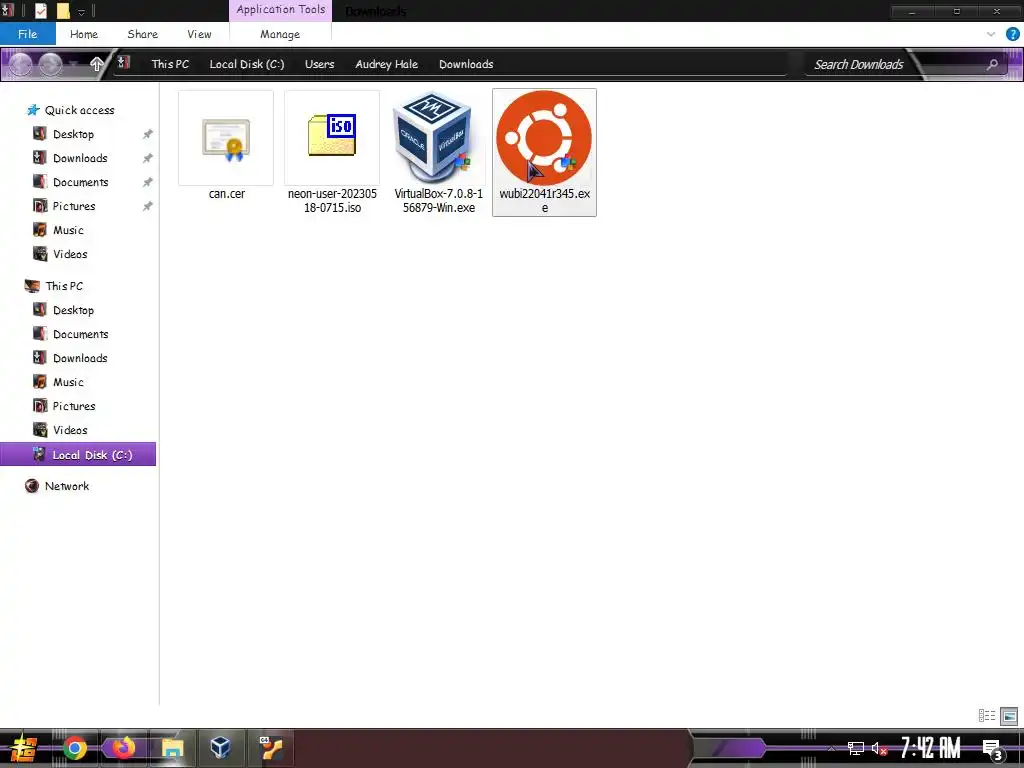The width and height of the screenshot is (1024, 768).
Task: Click the search magnifier icon
Action: click(992, 64)
